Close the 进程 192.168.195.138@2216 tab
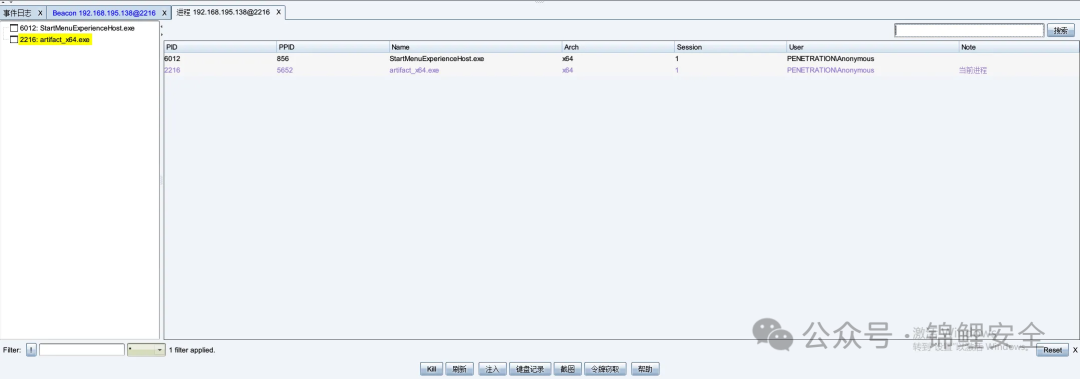This screenshot has height=379, width=1080. (279, 12)
